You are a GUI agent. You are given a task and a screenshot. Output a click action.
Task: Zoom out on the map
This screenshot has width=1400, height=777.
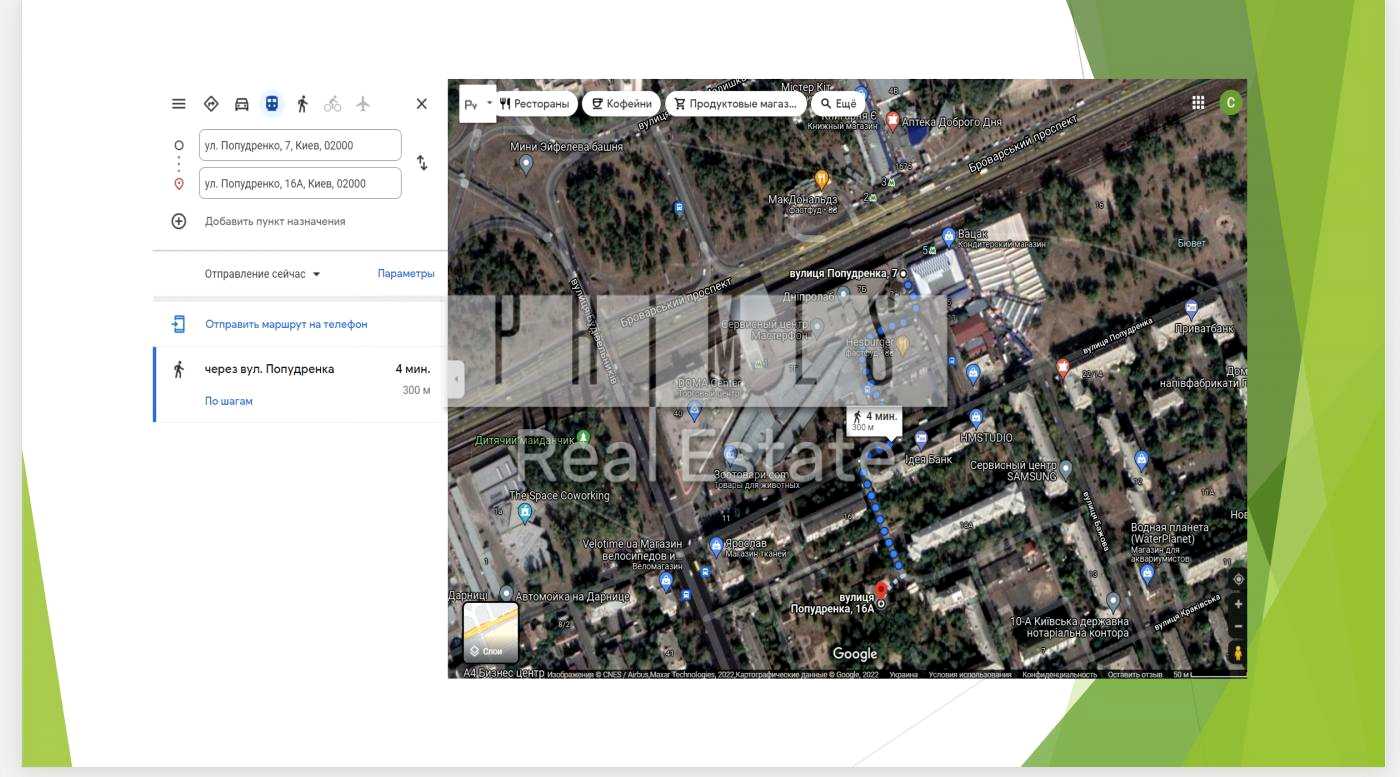click(1239, 626)
